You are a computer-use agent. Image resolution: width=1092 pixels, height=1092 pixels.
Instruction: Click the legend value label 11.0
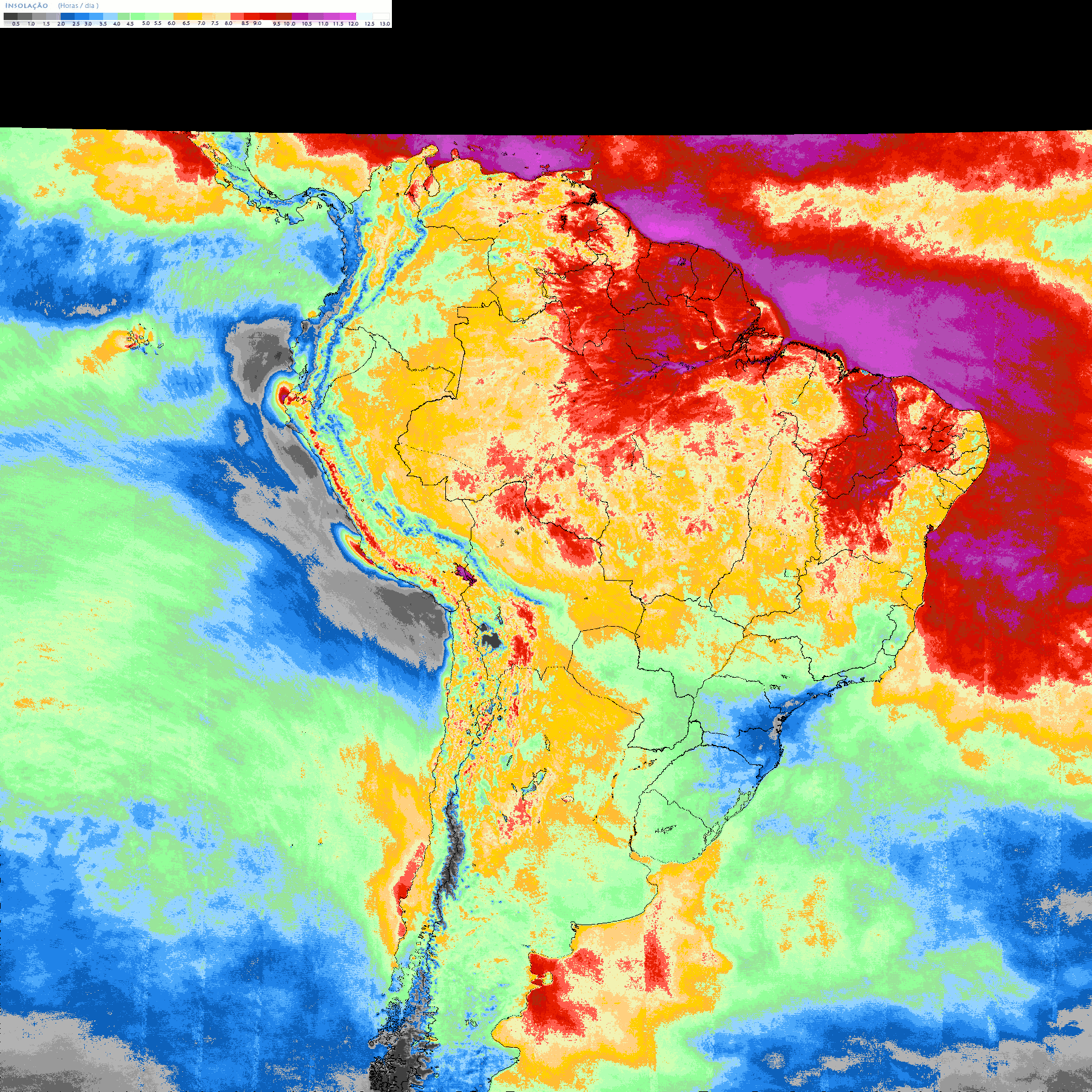(323, 24)
